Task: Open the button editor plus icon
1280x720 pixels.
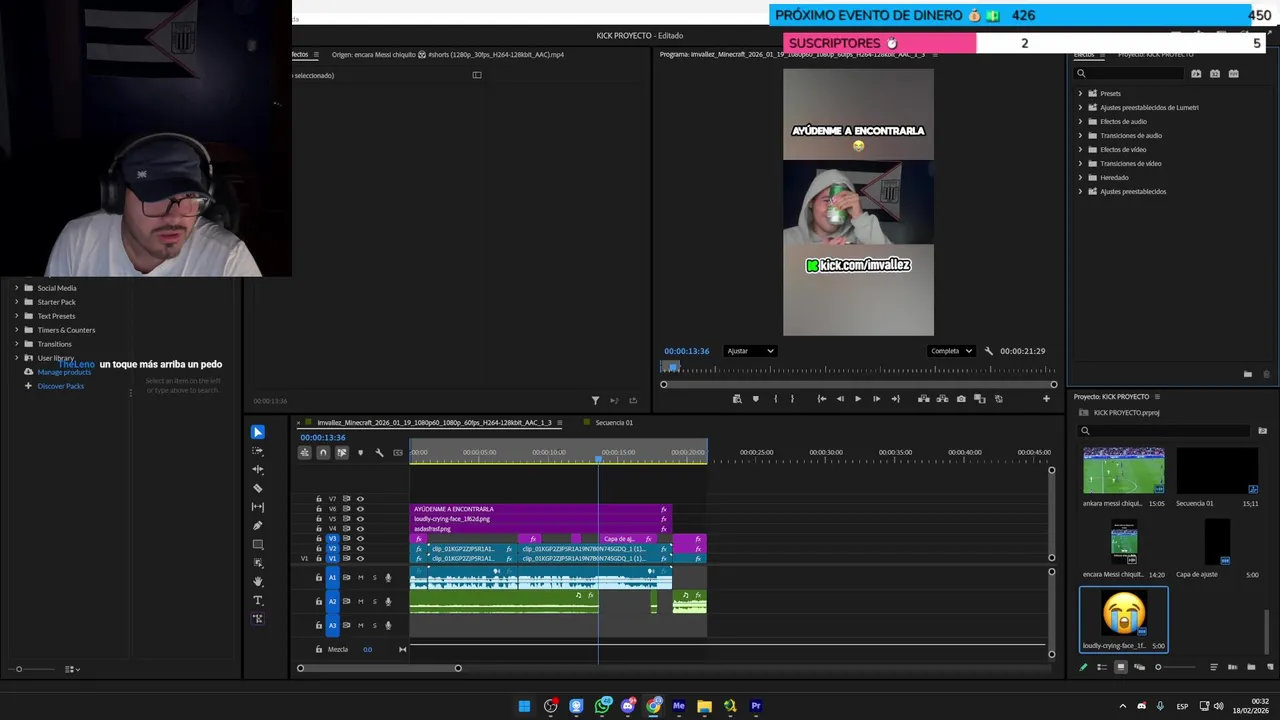Action: tap(1046, 399)
